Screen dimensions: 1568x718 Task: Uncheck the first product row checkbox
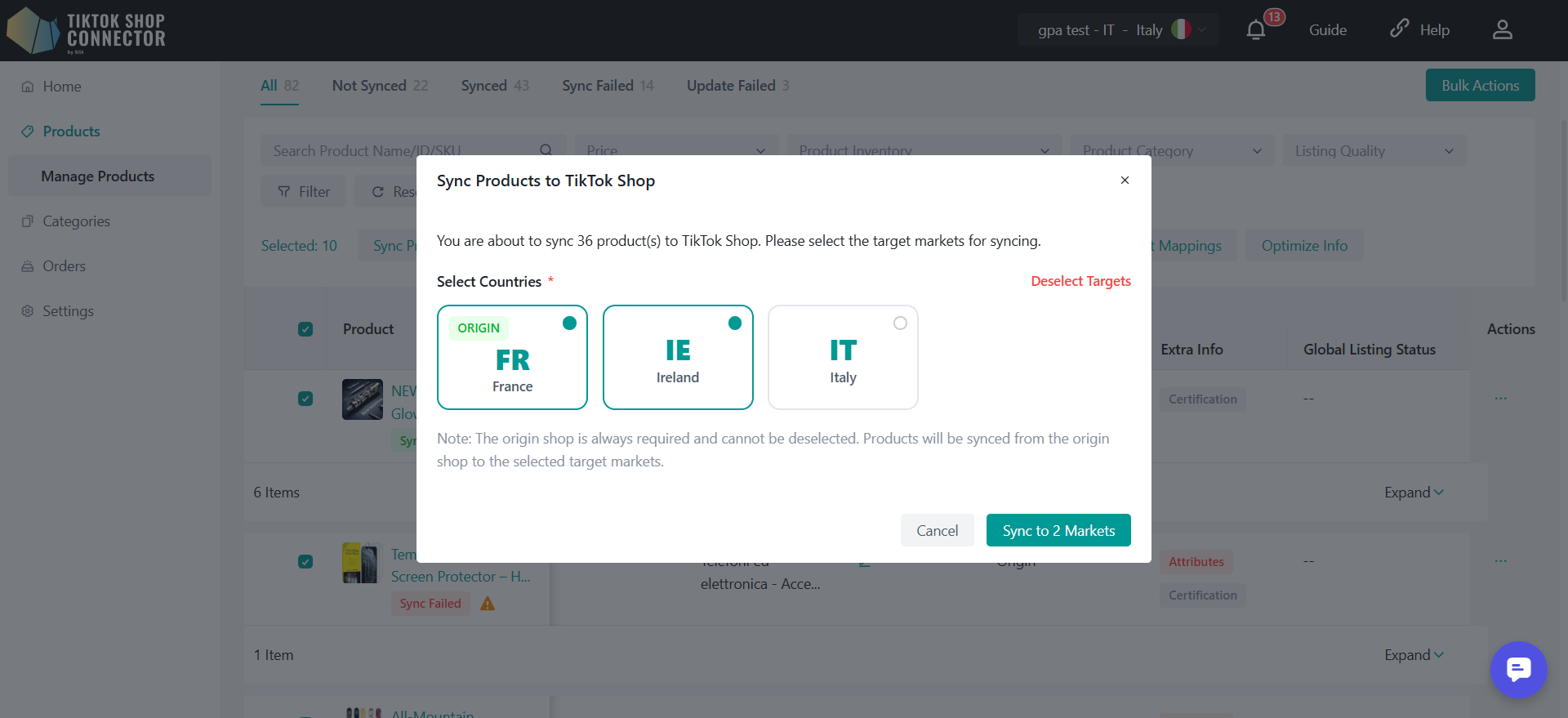tap(305, 399)
